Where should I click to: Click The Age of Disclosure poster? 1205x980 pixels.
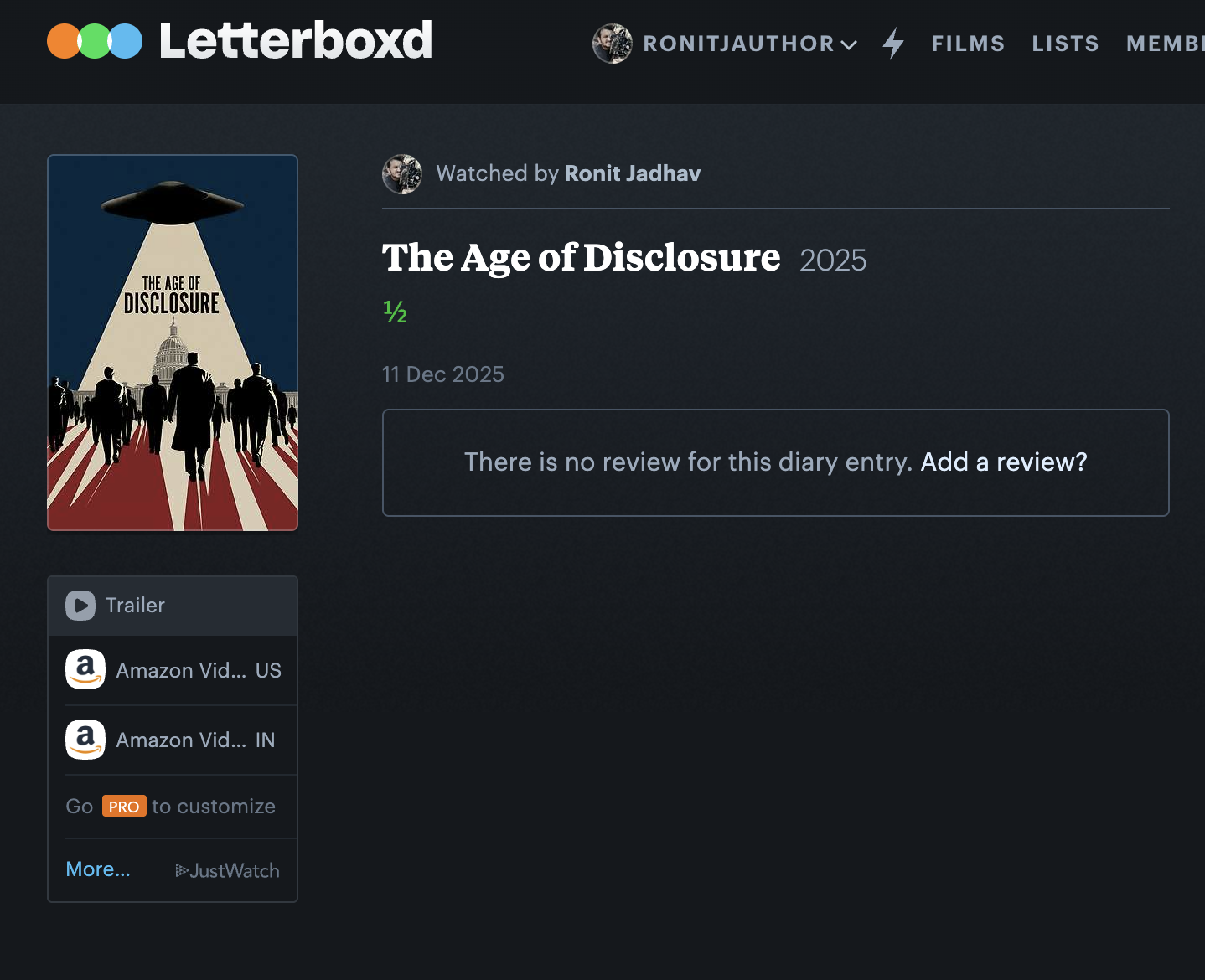coord(173,343)
